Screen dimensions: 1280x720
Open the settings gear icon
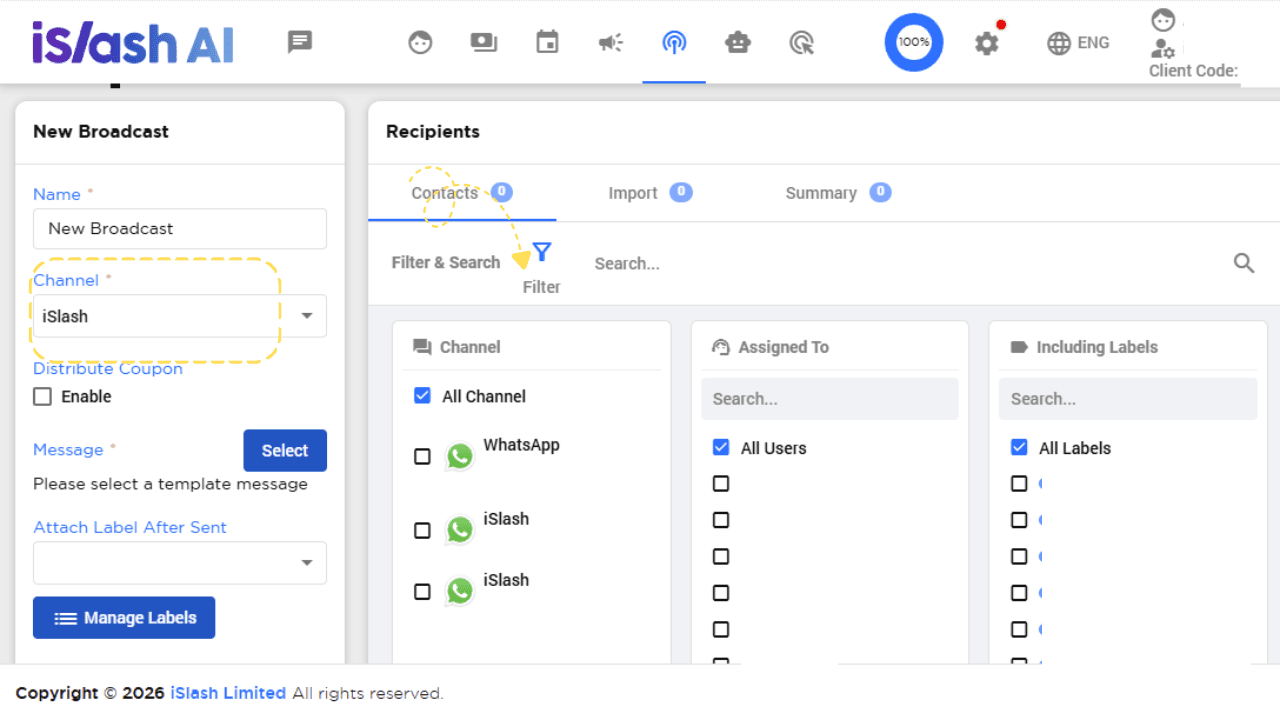[987, 43]
